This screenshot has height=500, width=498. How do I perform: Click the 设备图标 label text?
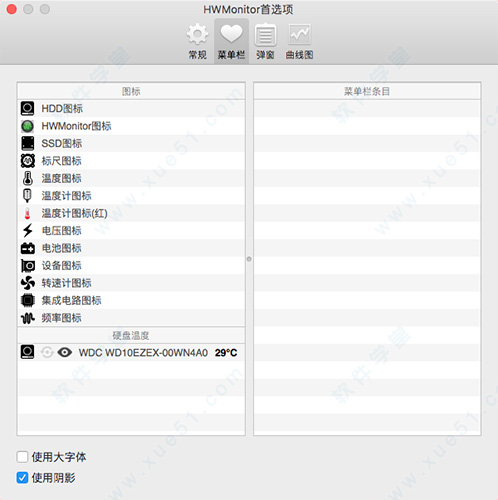pyautogui.click(x=61, y=266)
